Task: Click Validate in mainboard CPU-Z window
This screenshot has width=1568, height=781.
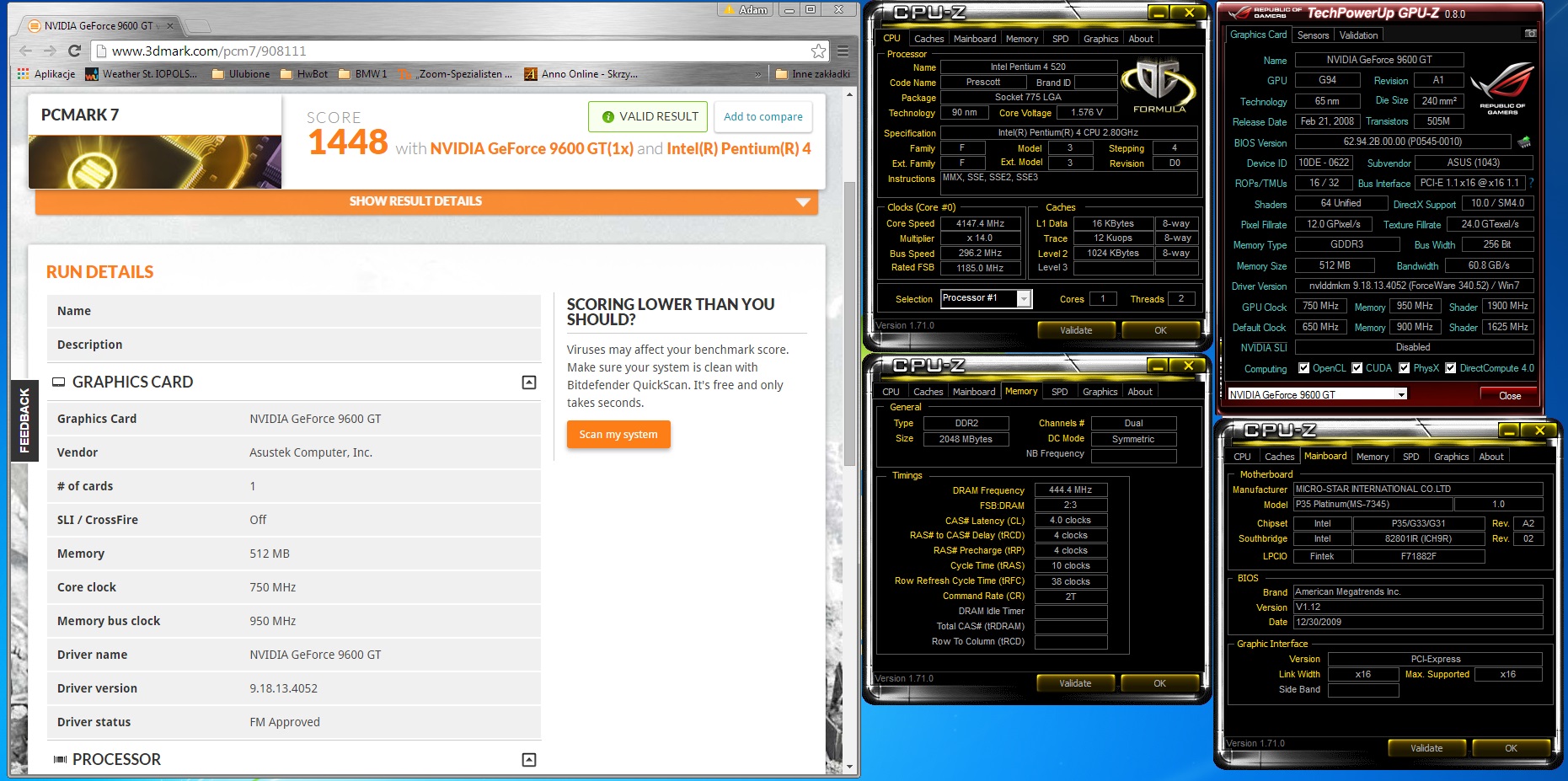Action: [1426, 748]
